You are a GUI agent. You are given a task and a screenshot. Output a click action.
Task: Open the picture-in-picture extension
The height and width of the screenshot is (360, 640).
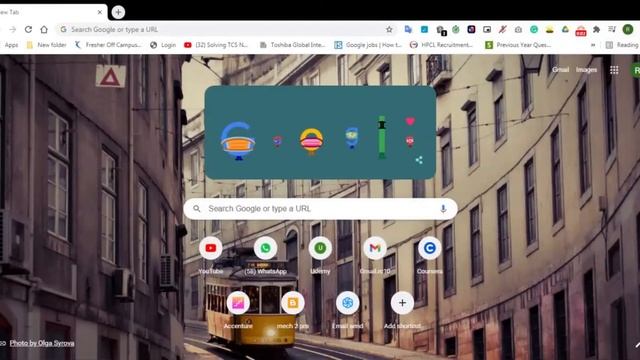pos(487,29)
